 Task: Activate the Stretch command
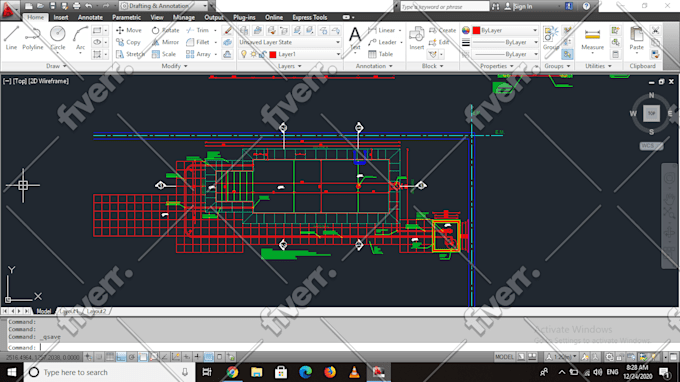130,54
